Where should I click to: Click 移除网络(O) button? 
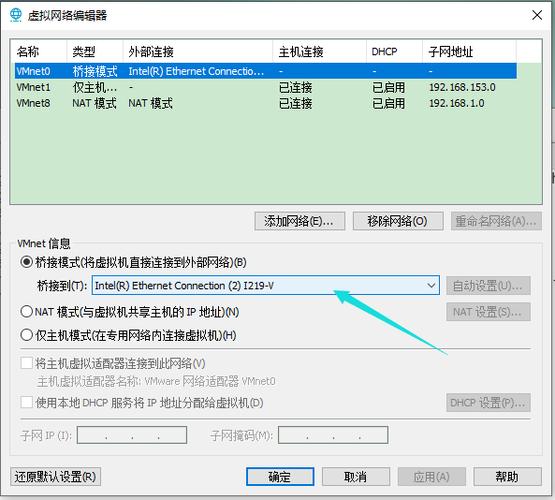click(398, 221)
